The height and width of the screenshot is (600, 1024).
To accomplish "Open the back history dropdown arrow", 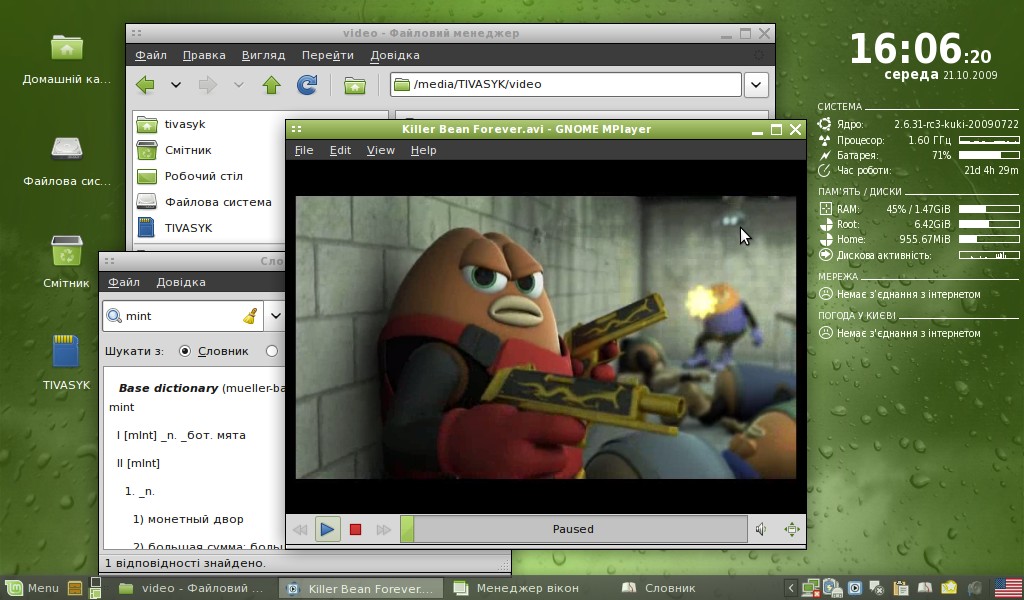I will 176,84.
